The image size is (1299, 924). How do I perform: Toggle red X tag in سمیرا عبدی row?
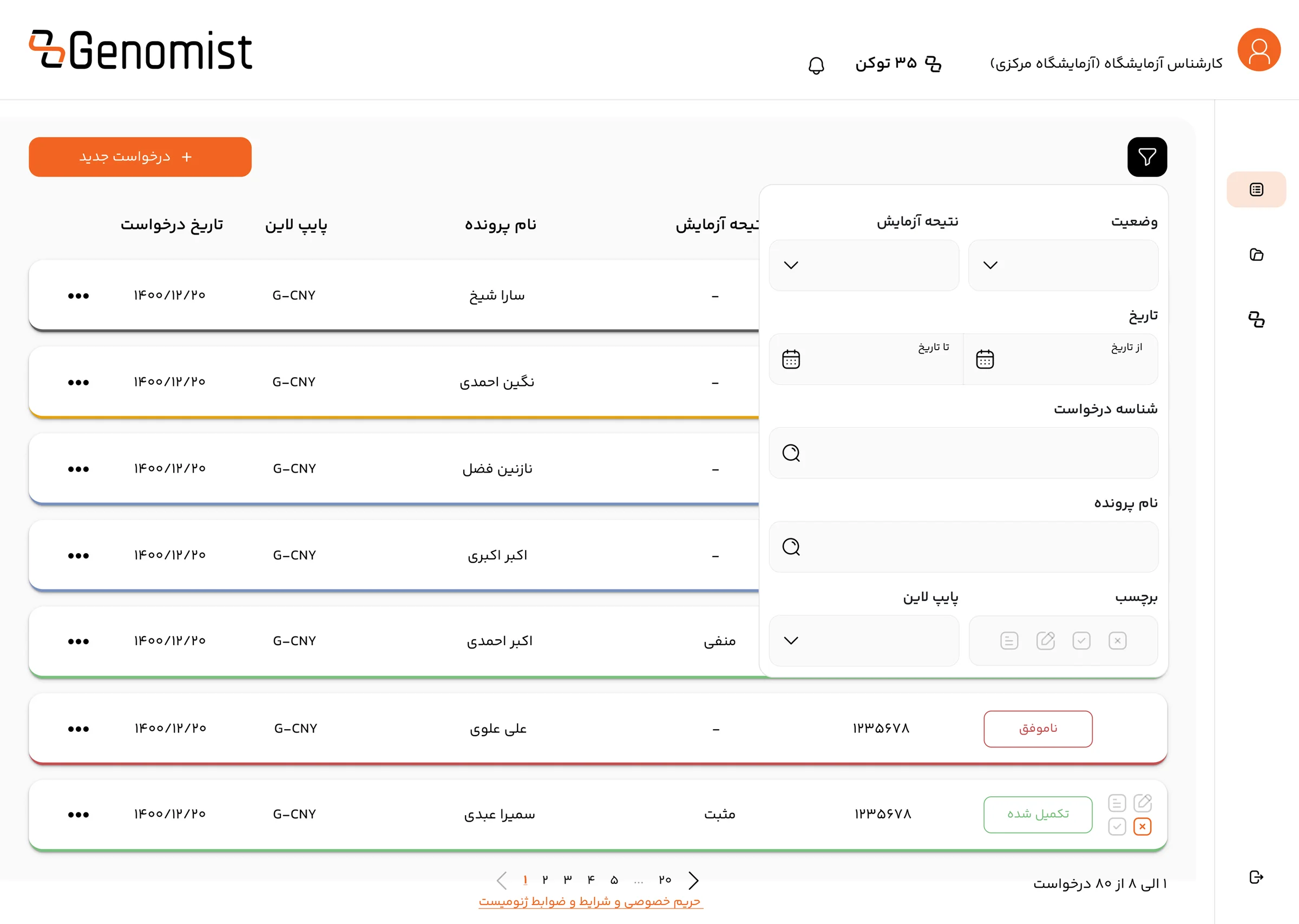tap(1142, 827)
